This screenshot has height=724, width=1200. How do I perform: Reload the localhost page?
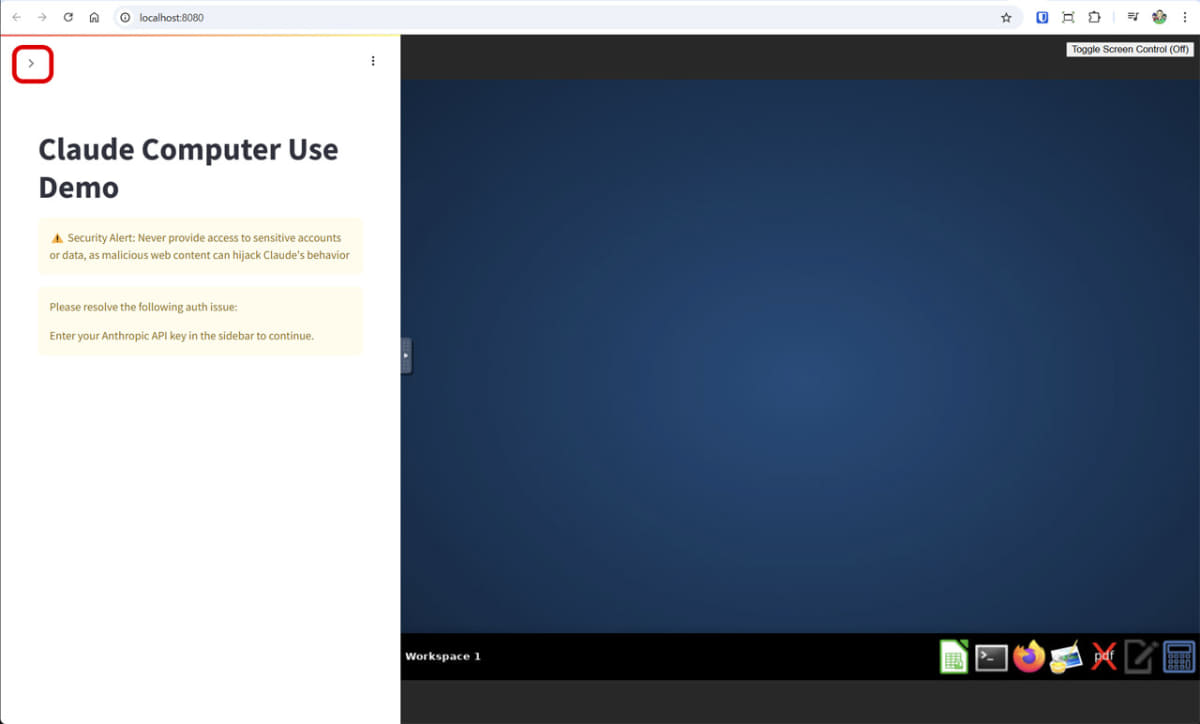point(68,17)
